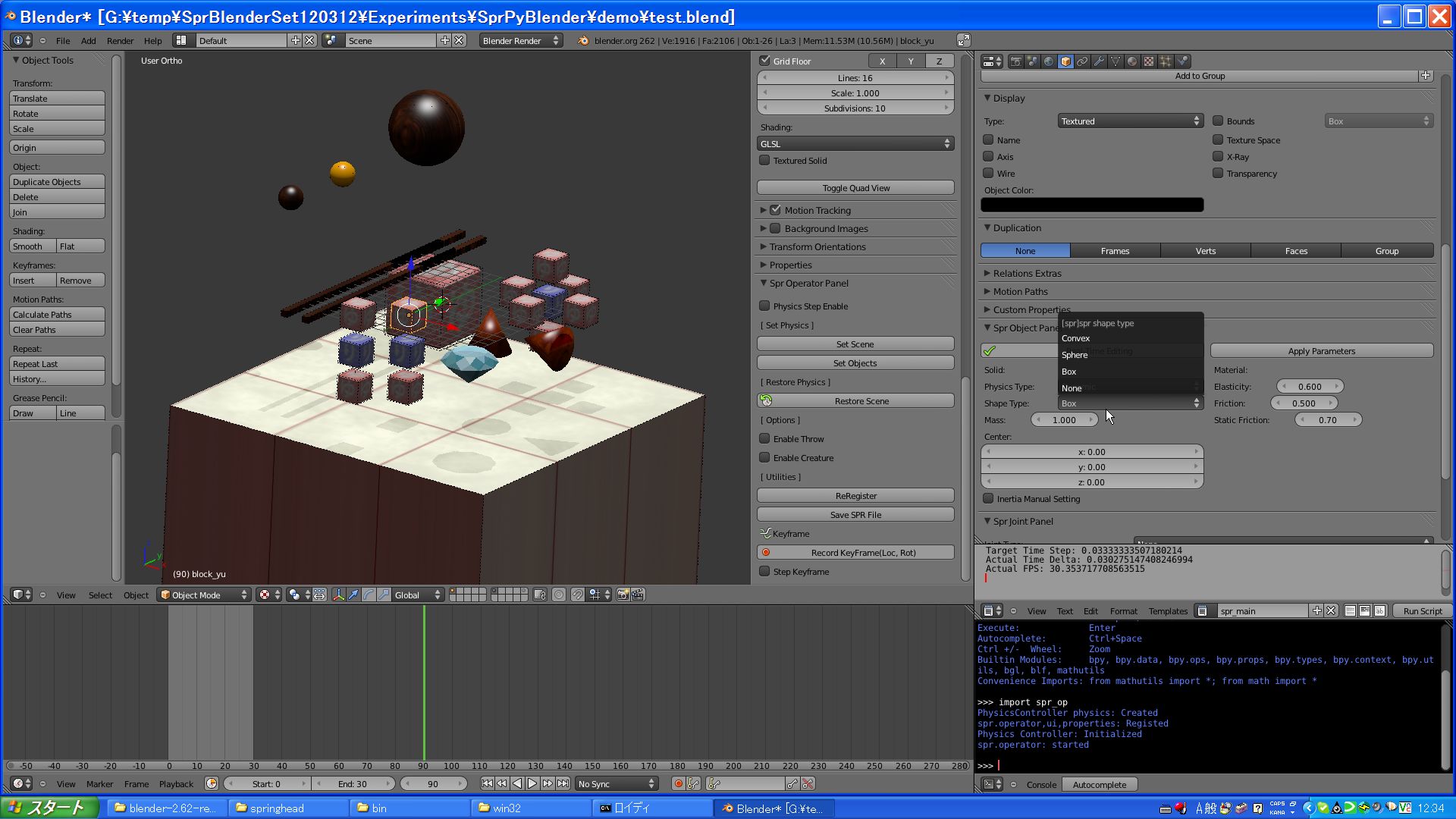Click the OpenGL render image camera icon

pos(623,595)
